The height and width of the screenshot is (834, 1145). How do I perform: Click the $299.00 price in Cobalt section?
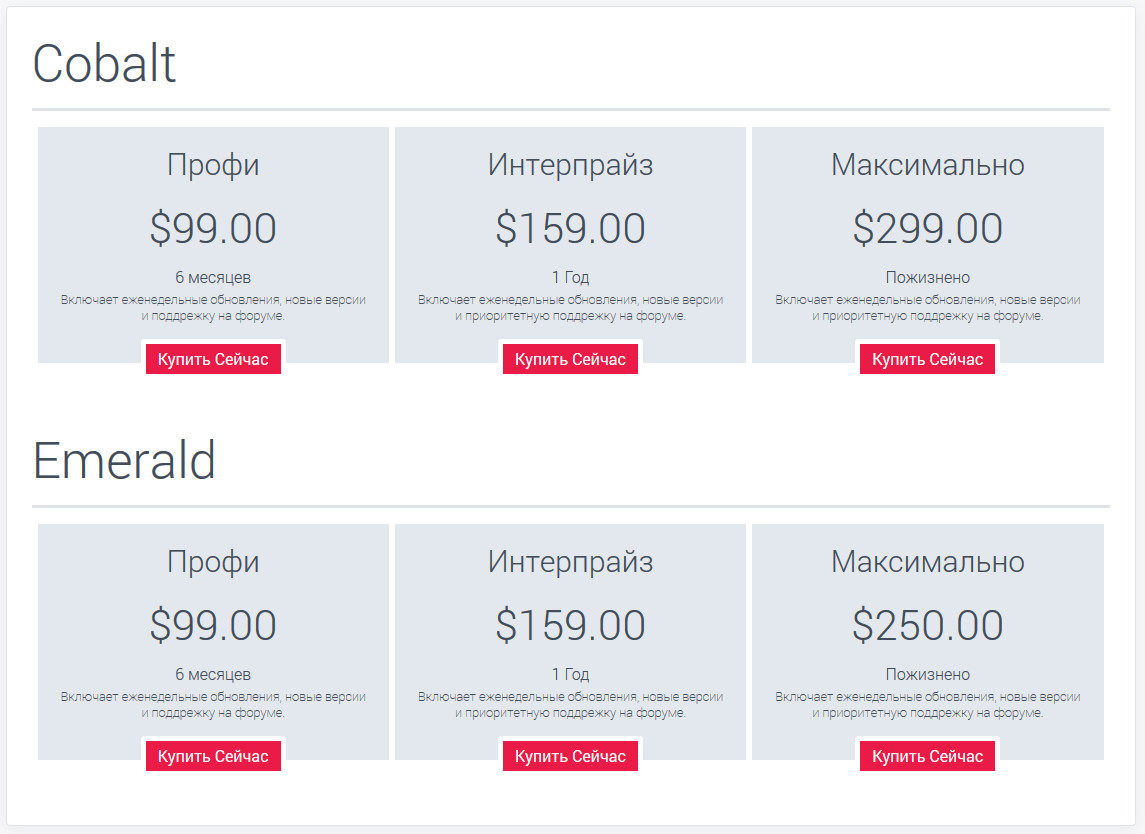[x=927, y=228]
